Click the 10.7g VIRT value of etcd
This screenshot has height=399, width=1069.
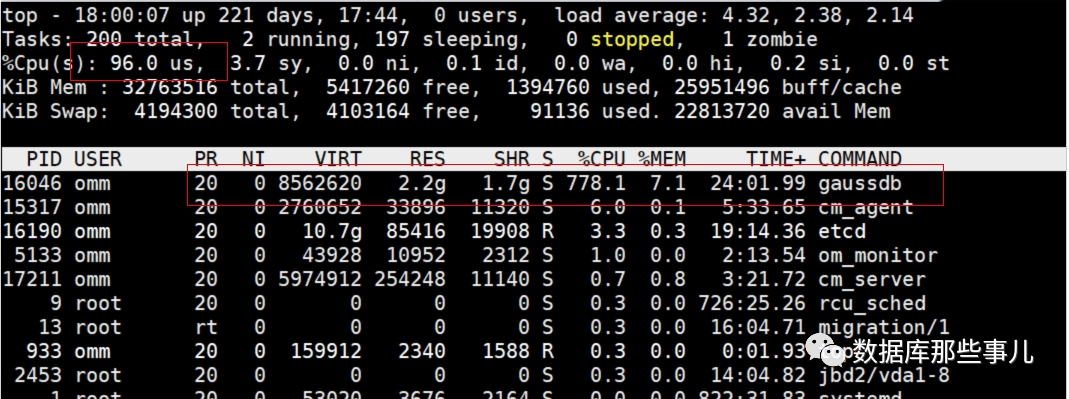[332, 231]
